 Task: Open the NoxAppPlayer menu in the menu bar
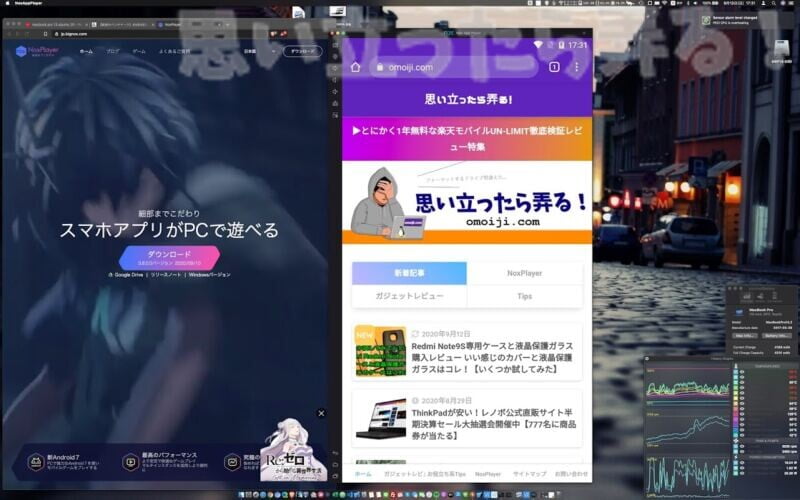[29, 3]
